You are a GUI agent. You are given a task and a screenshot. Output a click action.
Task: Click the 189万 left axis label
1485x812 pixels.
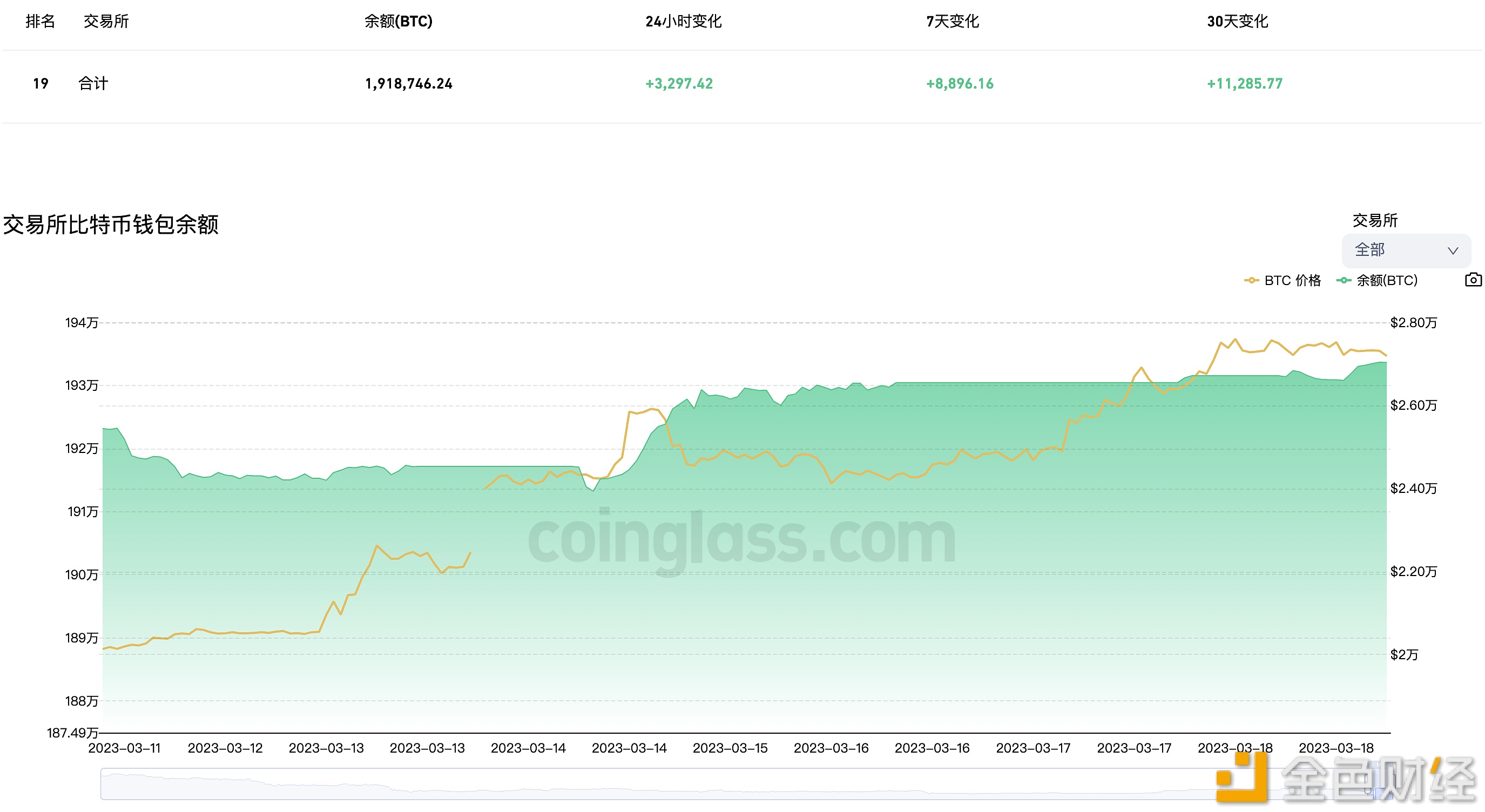(82, 639)
